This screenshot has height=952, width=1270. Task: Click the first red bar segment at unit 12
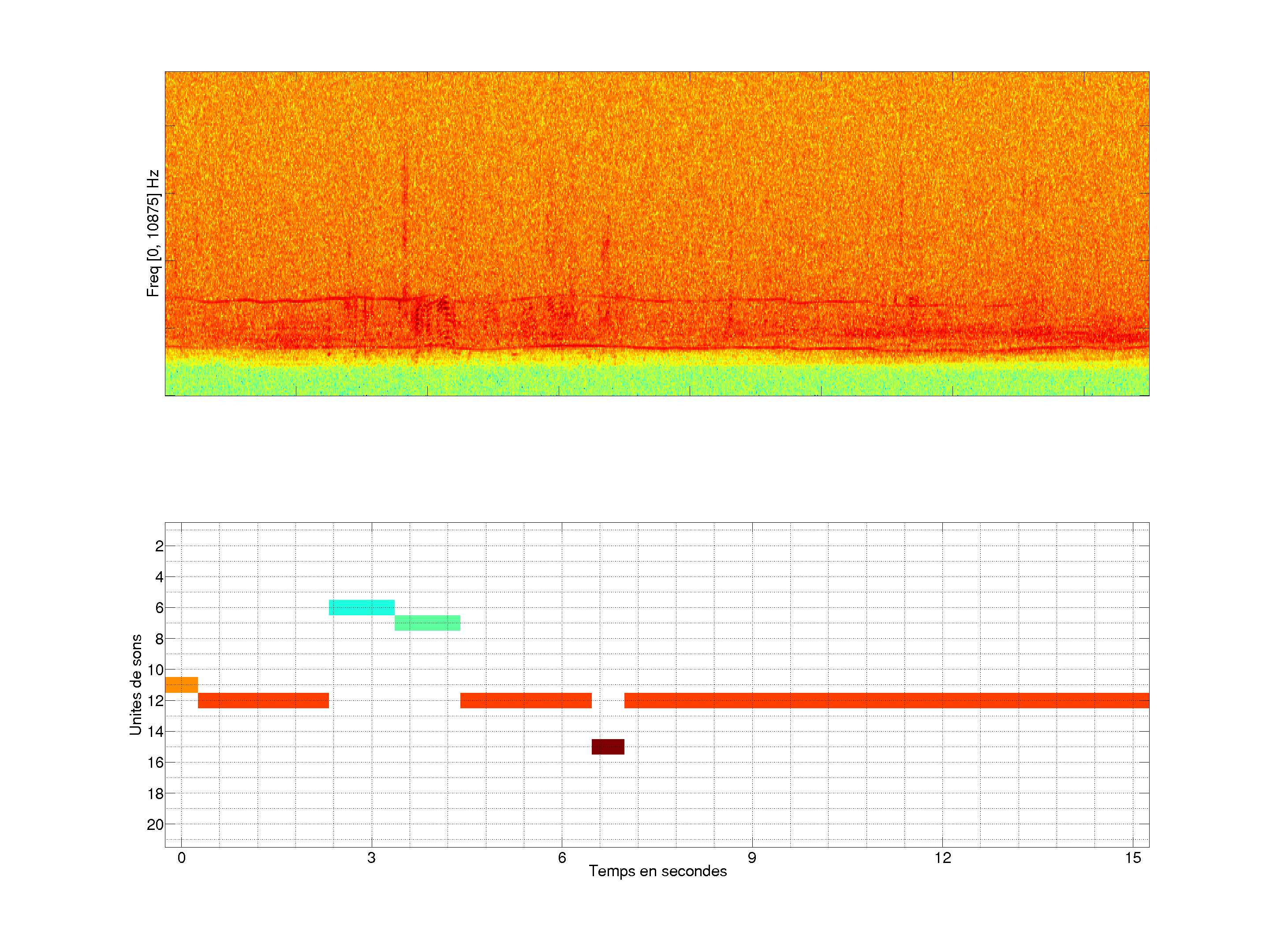[263, 700]
